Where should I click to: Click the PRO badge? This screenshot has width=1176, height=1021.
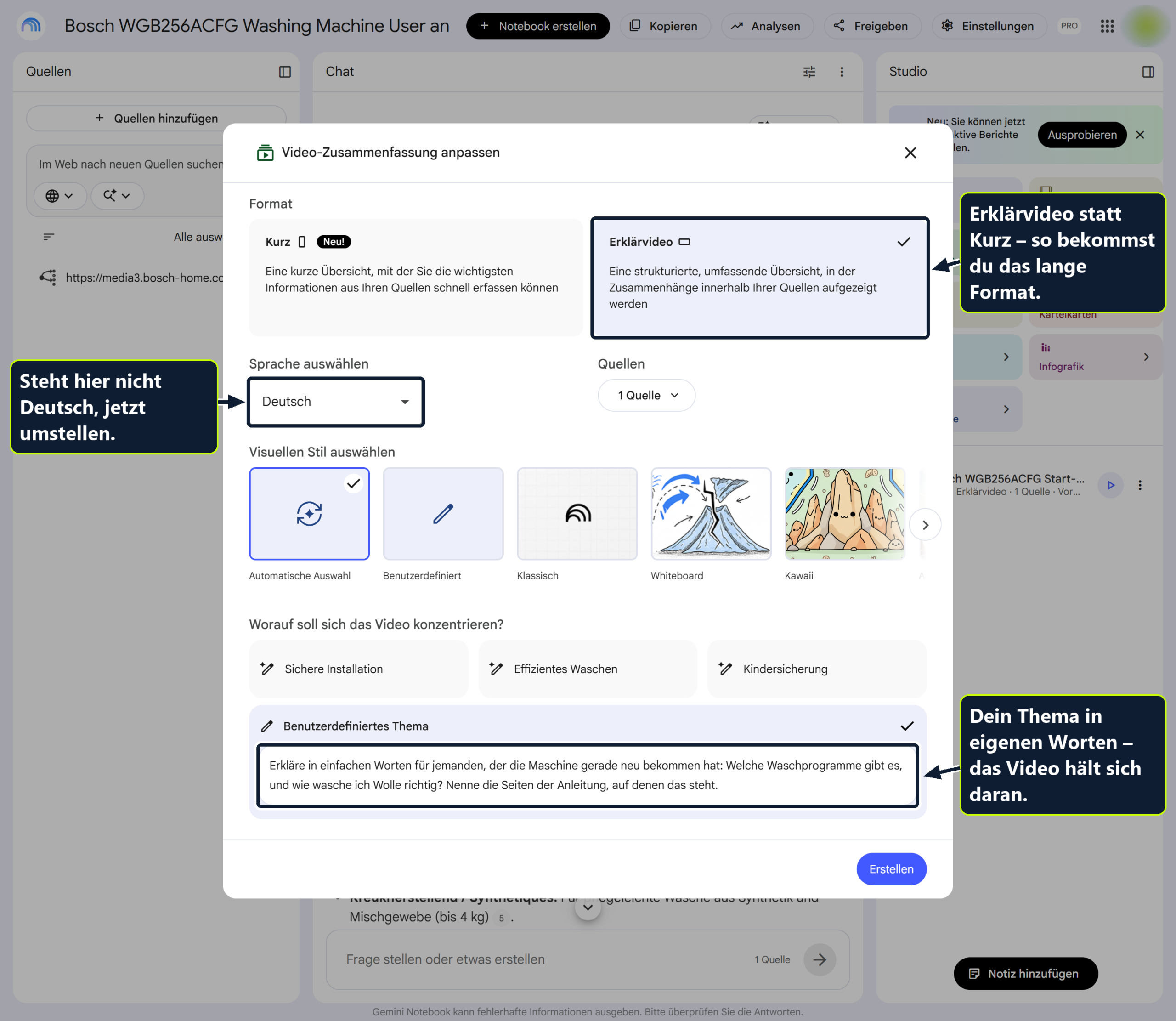tap(1069, 26)
